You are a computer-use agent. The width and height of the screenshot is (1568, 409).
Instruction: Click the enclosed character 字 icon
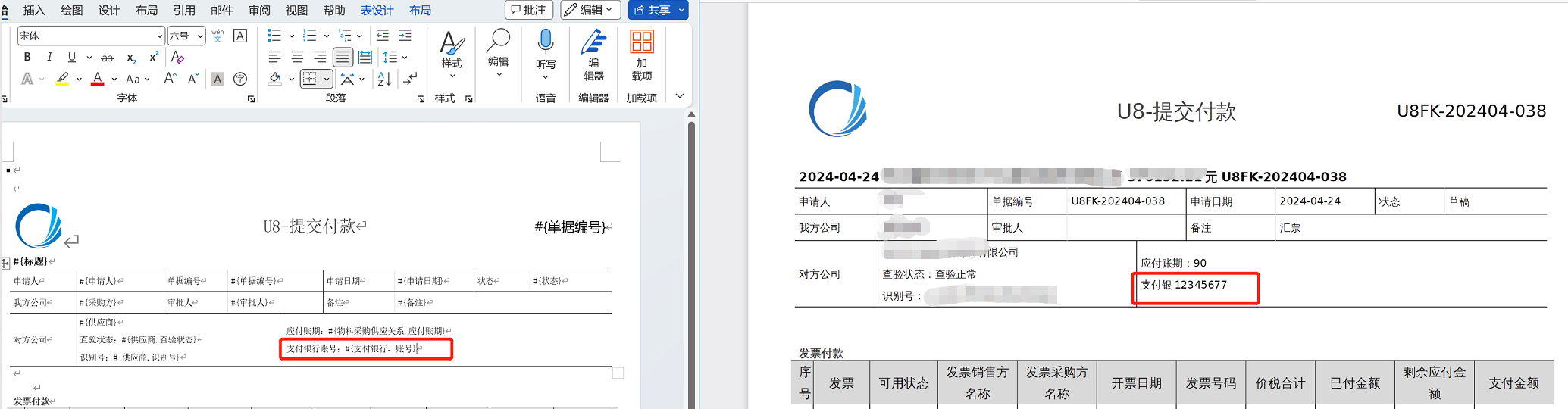click(x=240, y=79)
